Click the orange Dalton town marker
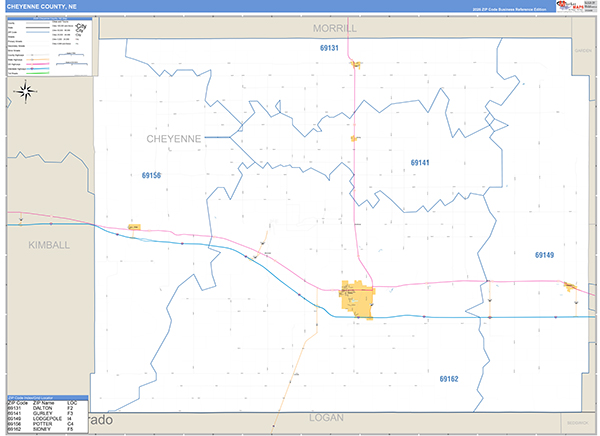This screenshot has width=600, height=436. point(356,65)
